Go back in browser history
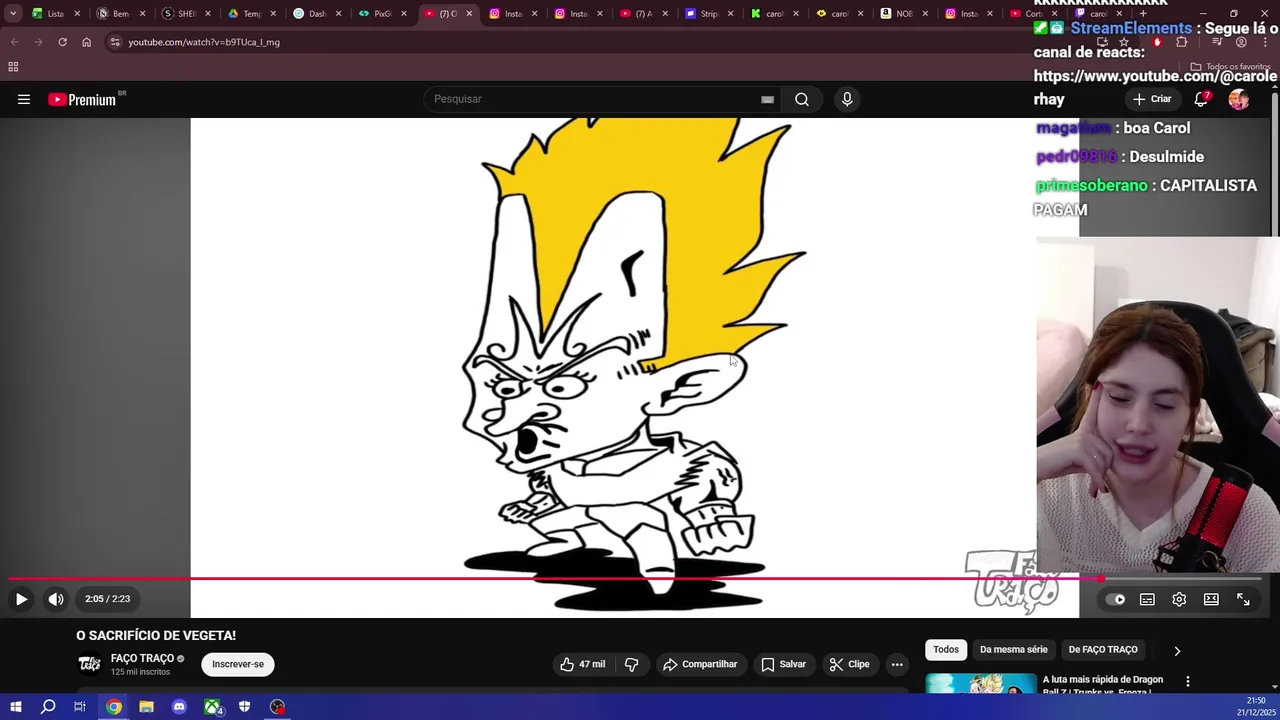1280x720 pixels. coord(14,42)
